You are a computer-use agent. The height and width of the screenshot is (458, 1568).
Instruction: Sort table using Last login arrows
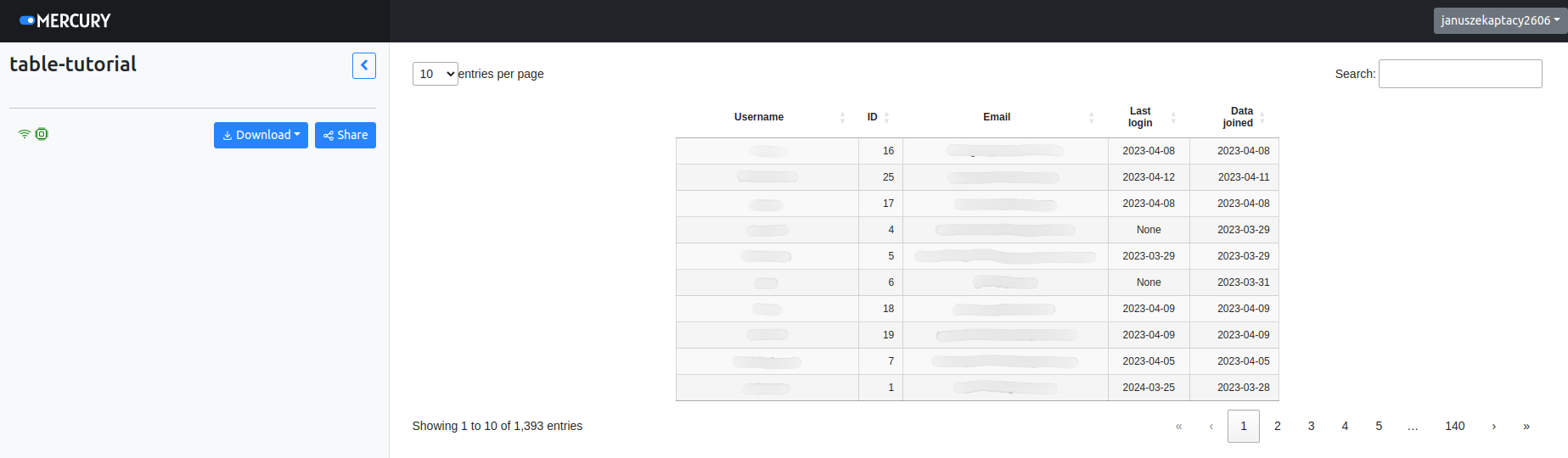[1173, 117]
